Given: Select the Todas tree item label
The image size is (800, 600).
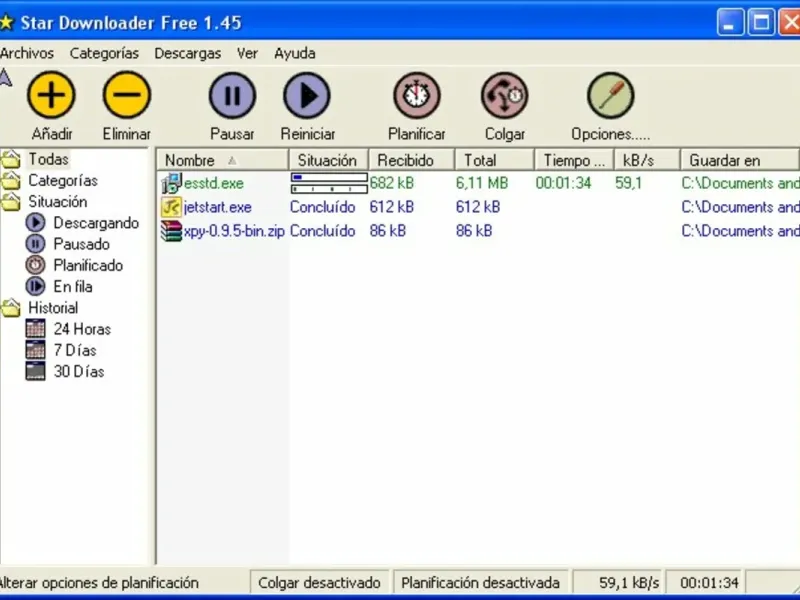Looking at the screenshot, I should point(48,159).
